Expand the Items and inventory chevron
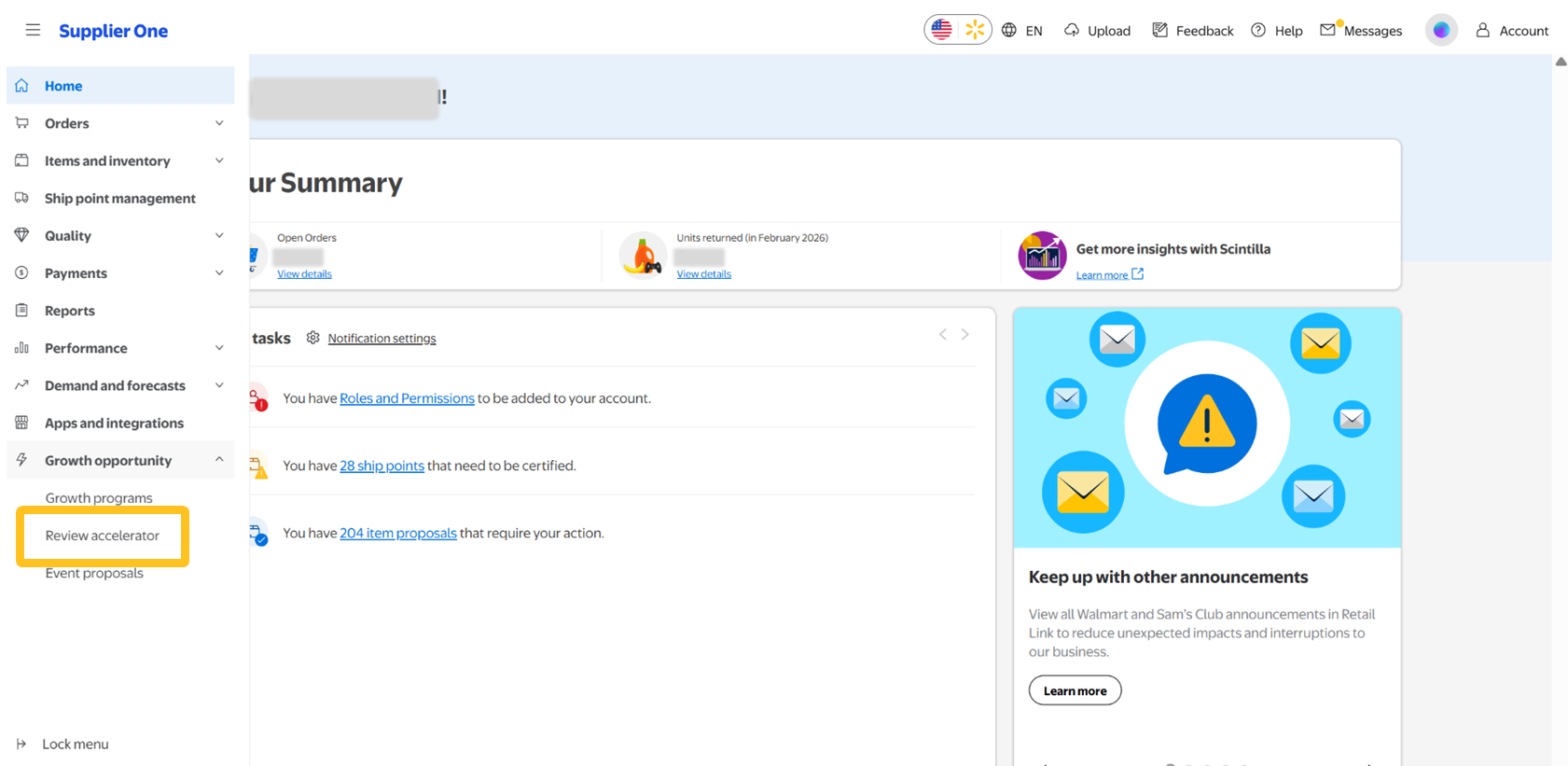Viewport: 1568px width, 766px height. (x=219, y=160)
